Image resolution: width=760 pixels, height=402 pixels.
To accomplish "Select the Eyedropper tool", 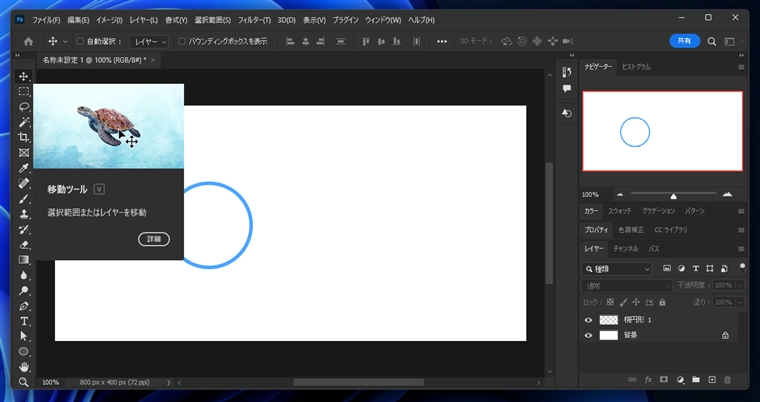I will [24, 168].
